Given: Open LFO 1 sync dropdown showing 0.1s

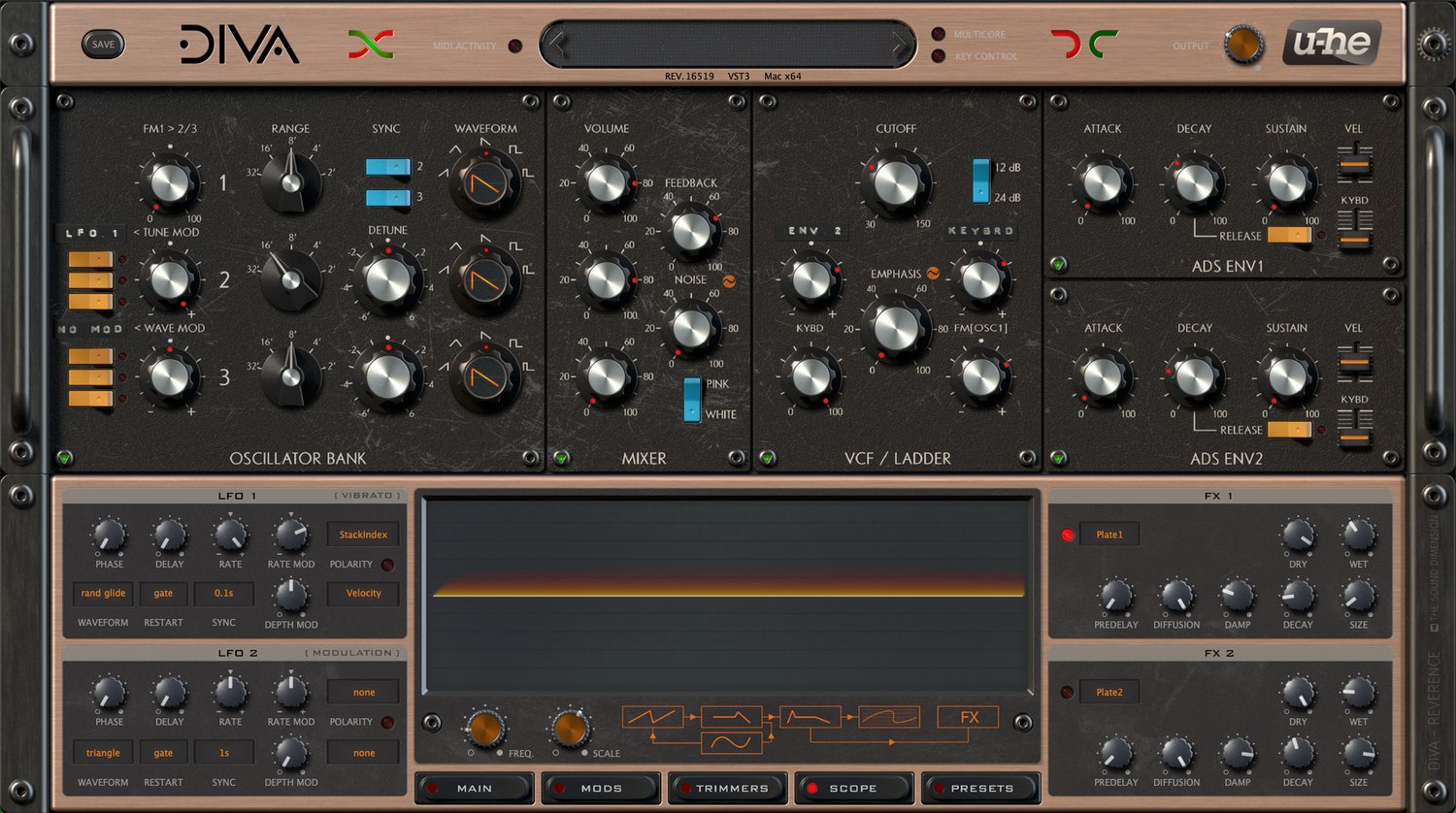Looking at the screenshot, I should coord(224,593).
